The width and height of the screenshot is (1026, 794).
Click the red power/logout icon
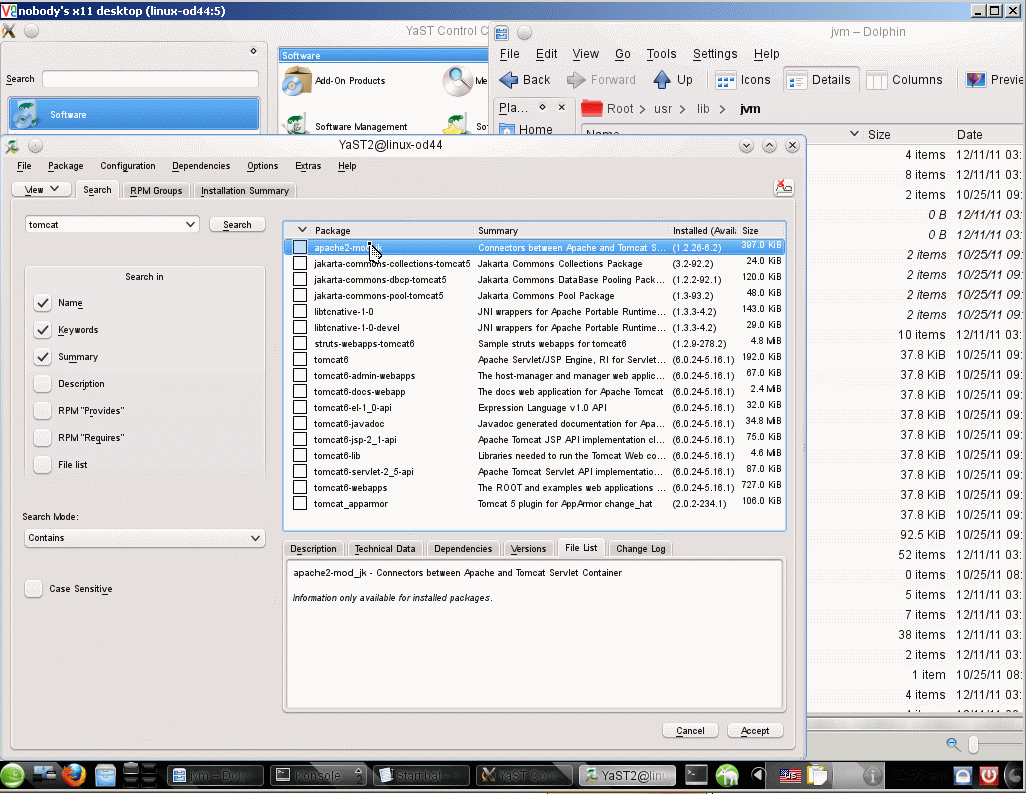point(989,776)
